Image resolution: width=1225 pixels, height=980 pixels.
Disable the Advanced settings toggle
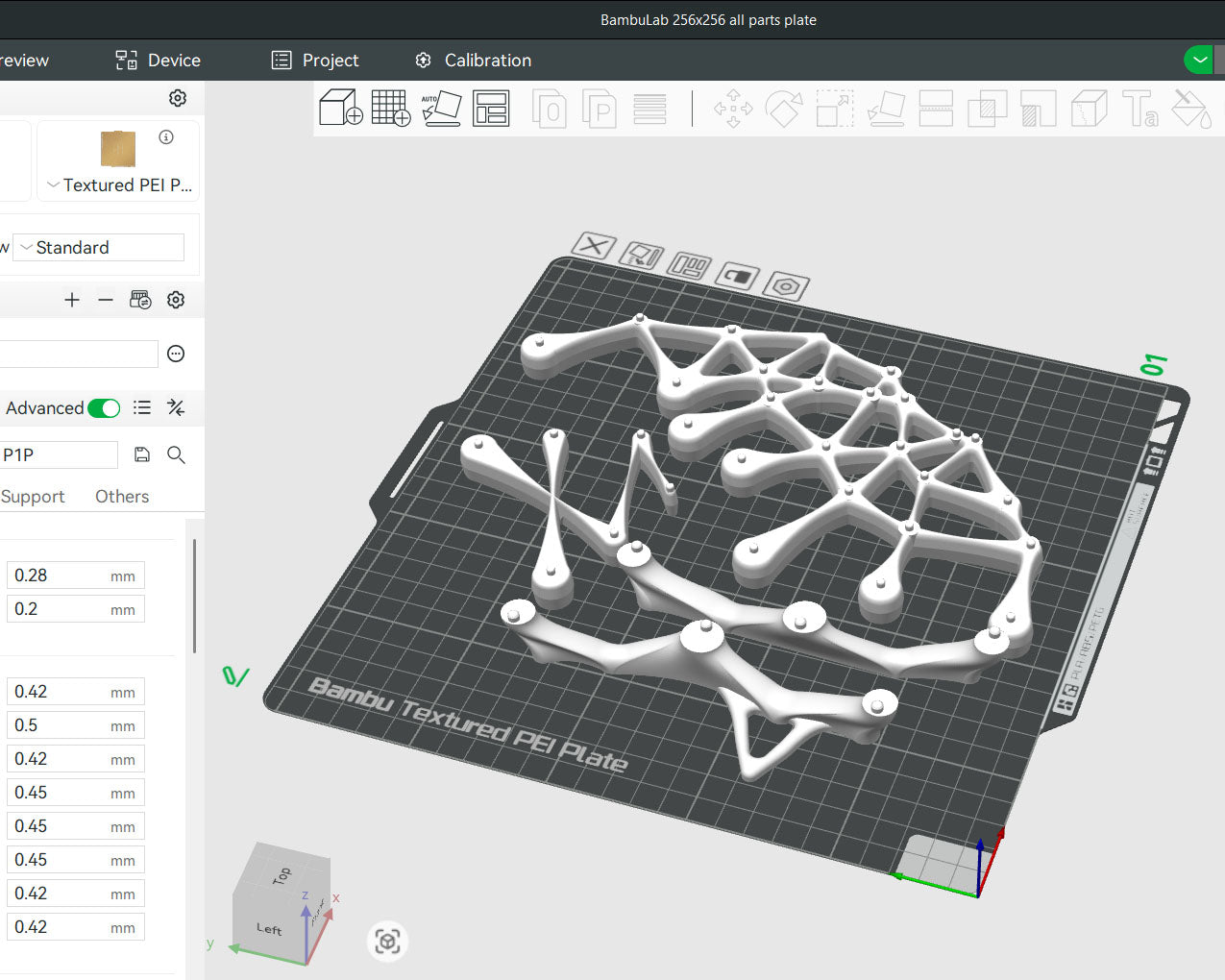click(104, 407)
